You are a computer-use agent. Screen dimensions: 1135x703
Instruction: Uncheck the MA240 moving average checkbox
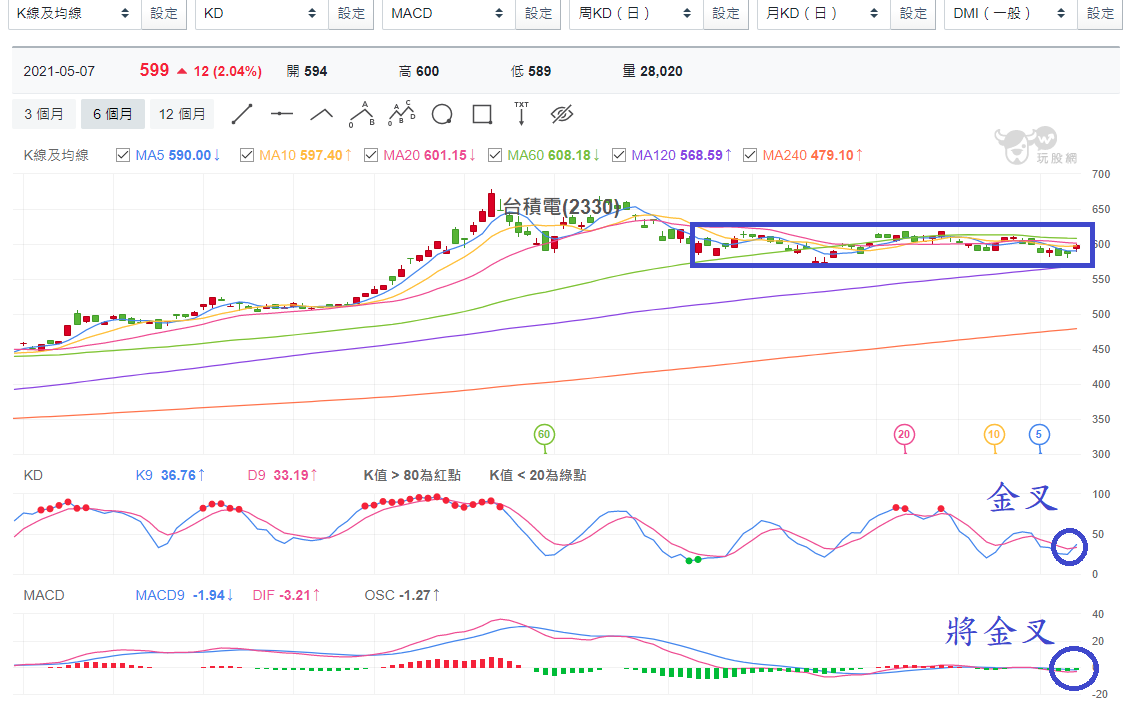pyautogui.click(x=750, y=155)
